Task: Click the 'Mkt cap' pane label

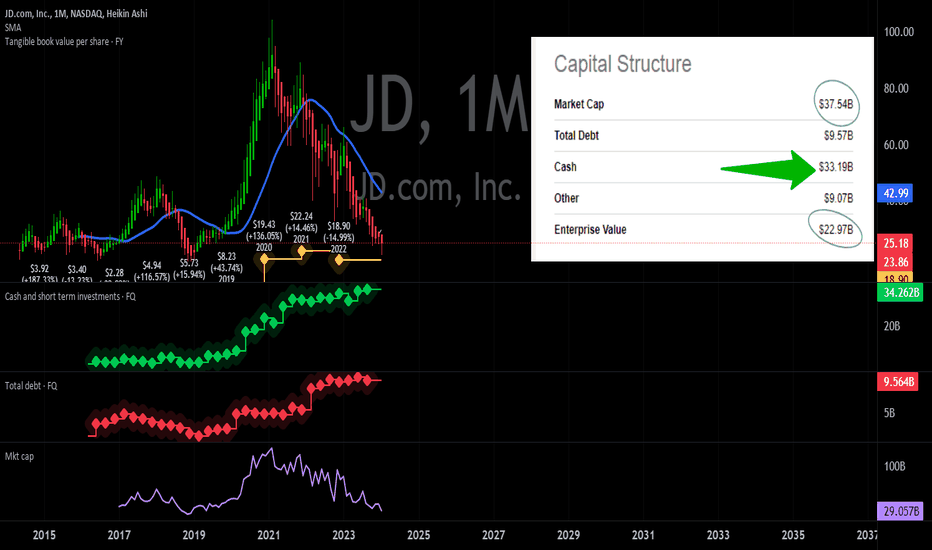Action: [x=20, y=457]
